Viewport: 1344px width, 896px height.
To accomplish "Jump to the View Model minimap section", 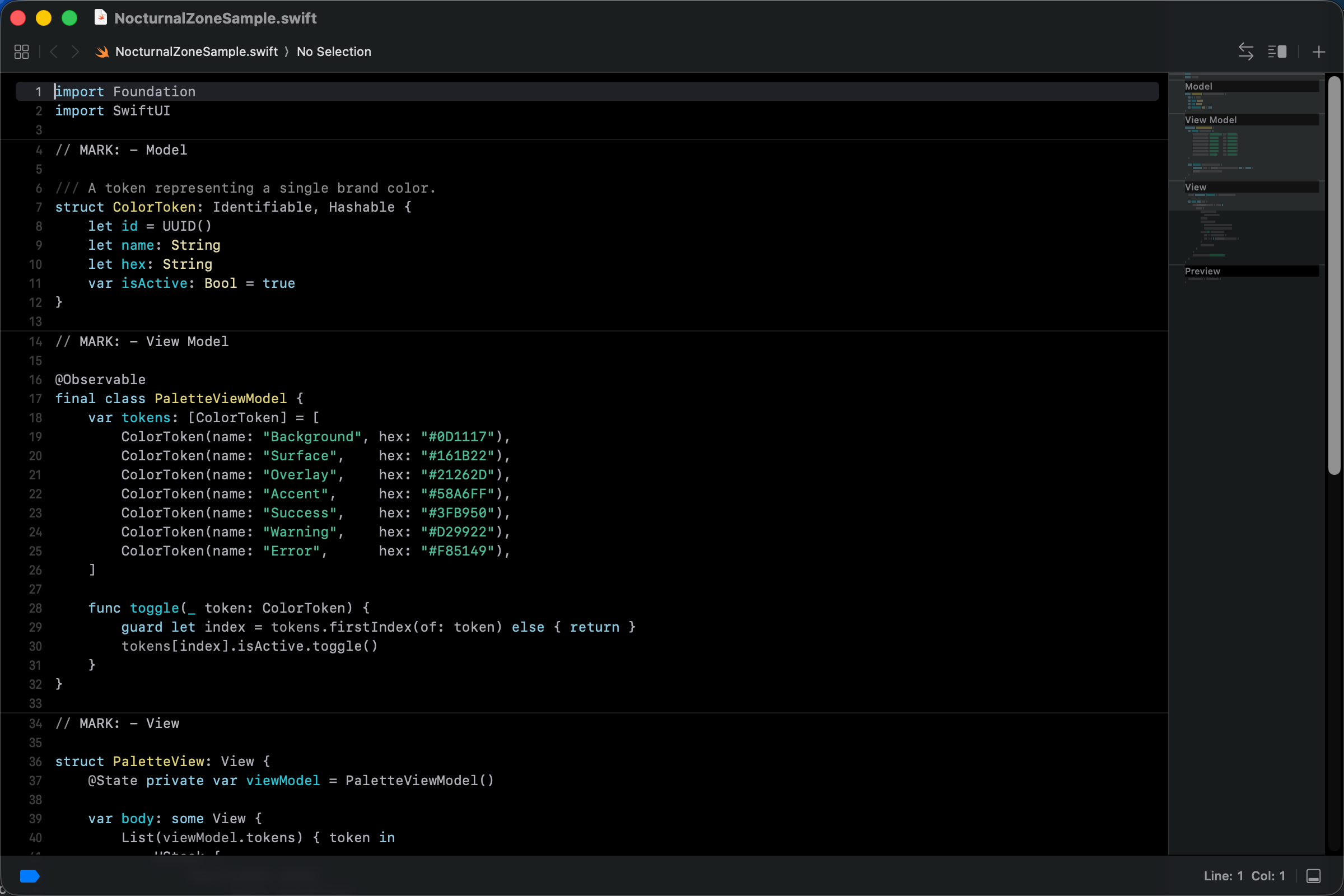I will click(1210, 120).
